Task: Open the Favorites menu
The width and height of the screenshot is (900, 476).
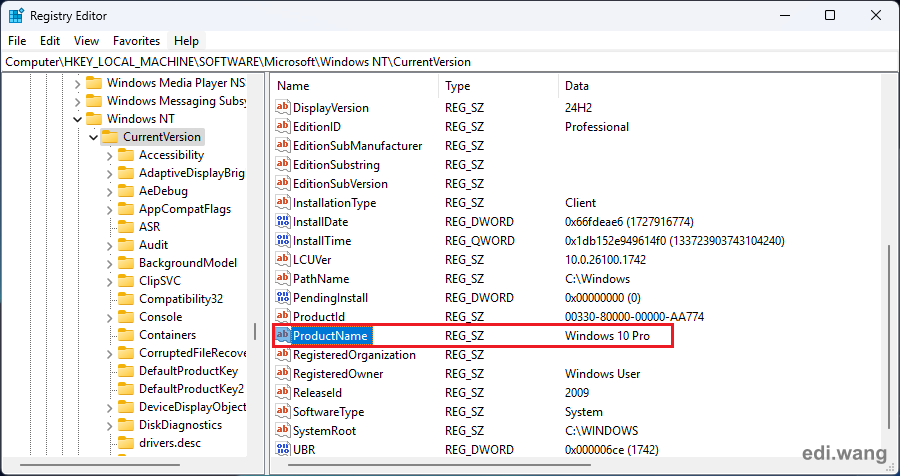Action: click(x=136, y=41)
